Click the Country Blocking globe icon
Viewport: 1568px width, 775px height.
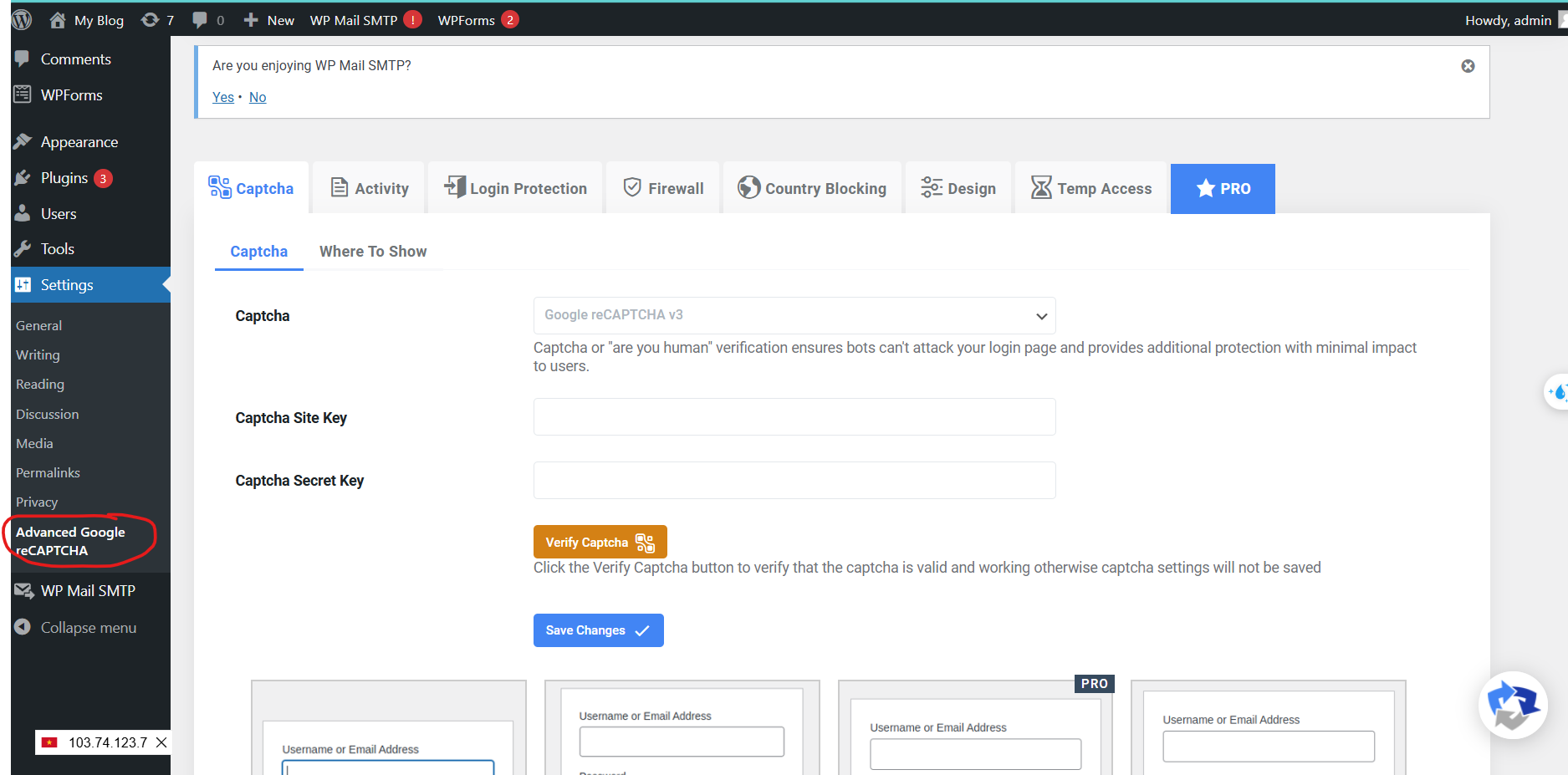[x=748, y=187]
